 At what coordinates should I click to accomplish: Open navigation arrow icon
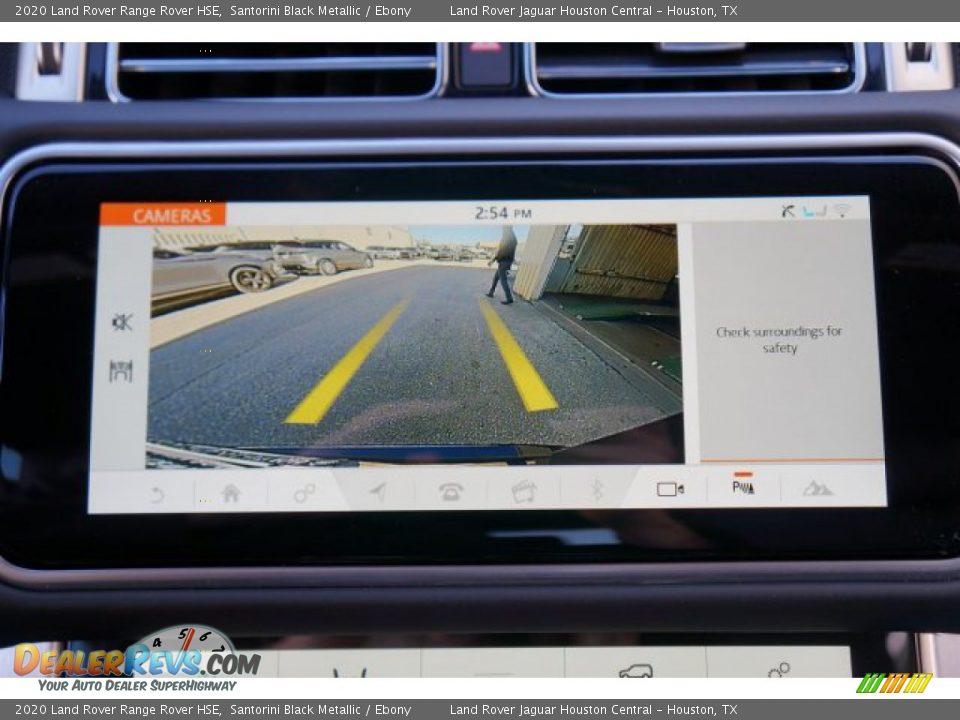coord(377,491)
